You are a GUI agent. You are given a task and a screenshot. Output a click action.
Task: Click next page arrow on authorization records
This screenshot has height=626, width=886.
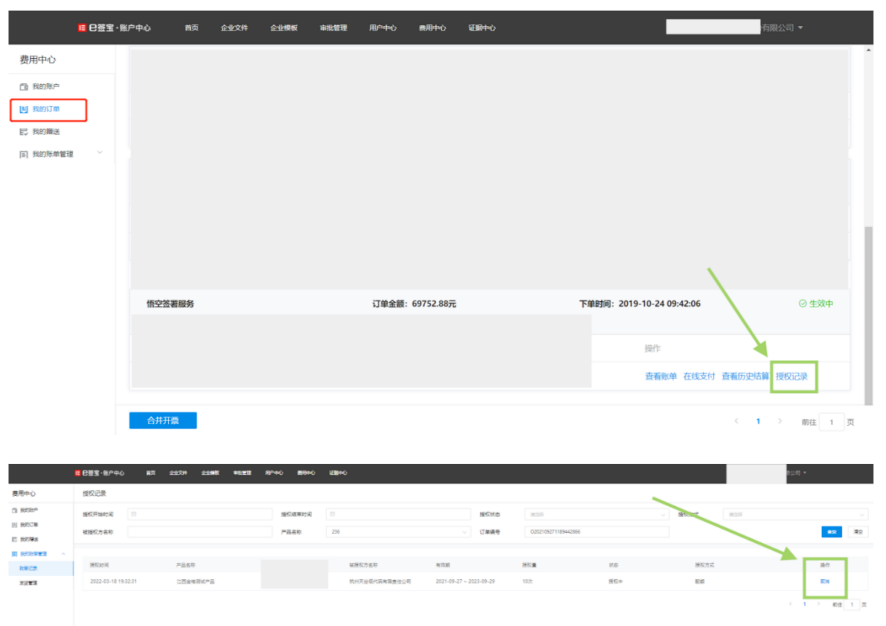(x=818, y=604)
